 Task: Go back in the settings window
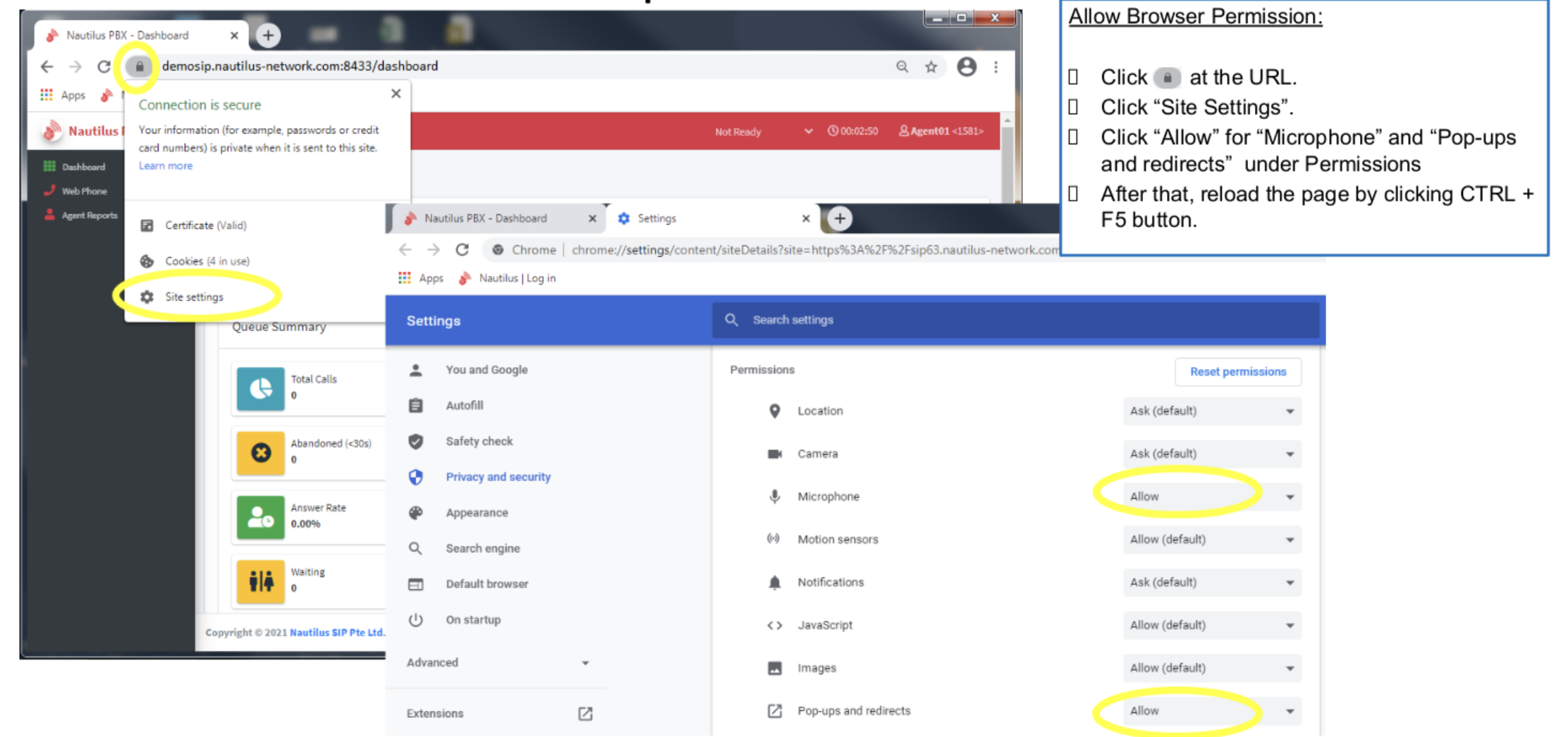[405, 250]
